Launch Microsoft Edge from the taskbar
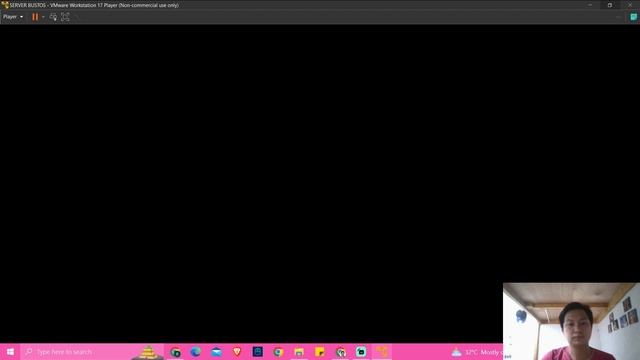 pyautogui.click(x=196, y=352)
